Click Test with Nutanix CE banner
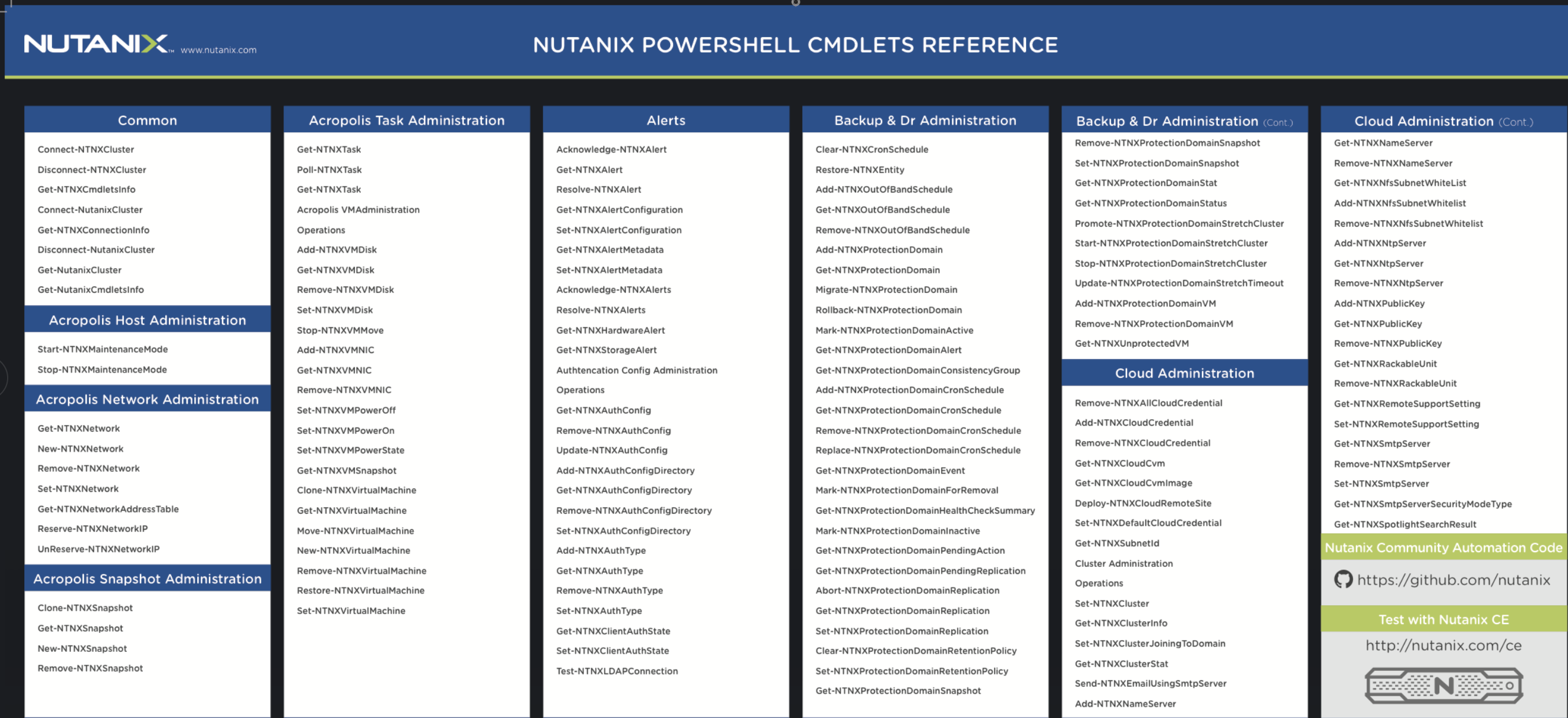The image size is (1568, 718). coord(1444,619)
